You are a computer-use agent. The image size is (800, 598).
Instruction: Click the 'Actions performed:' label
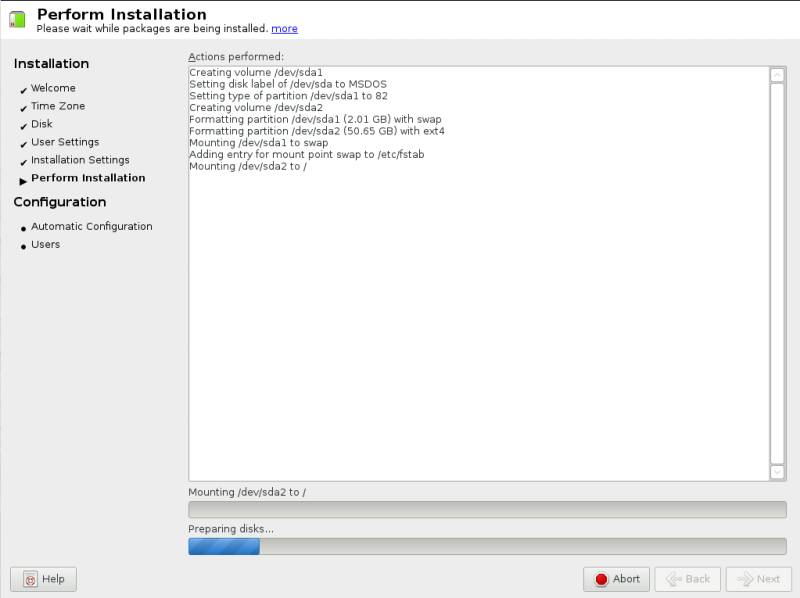[236, 57]
